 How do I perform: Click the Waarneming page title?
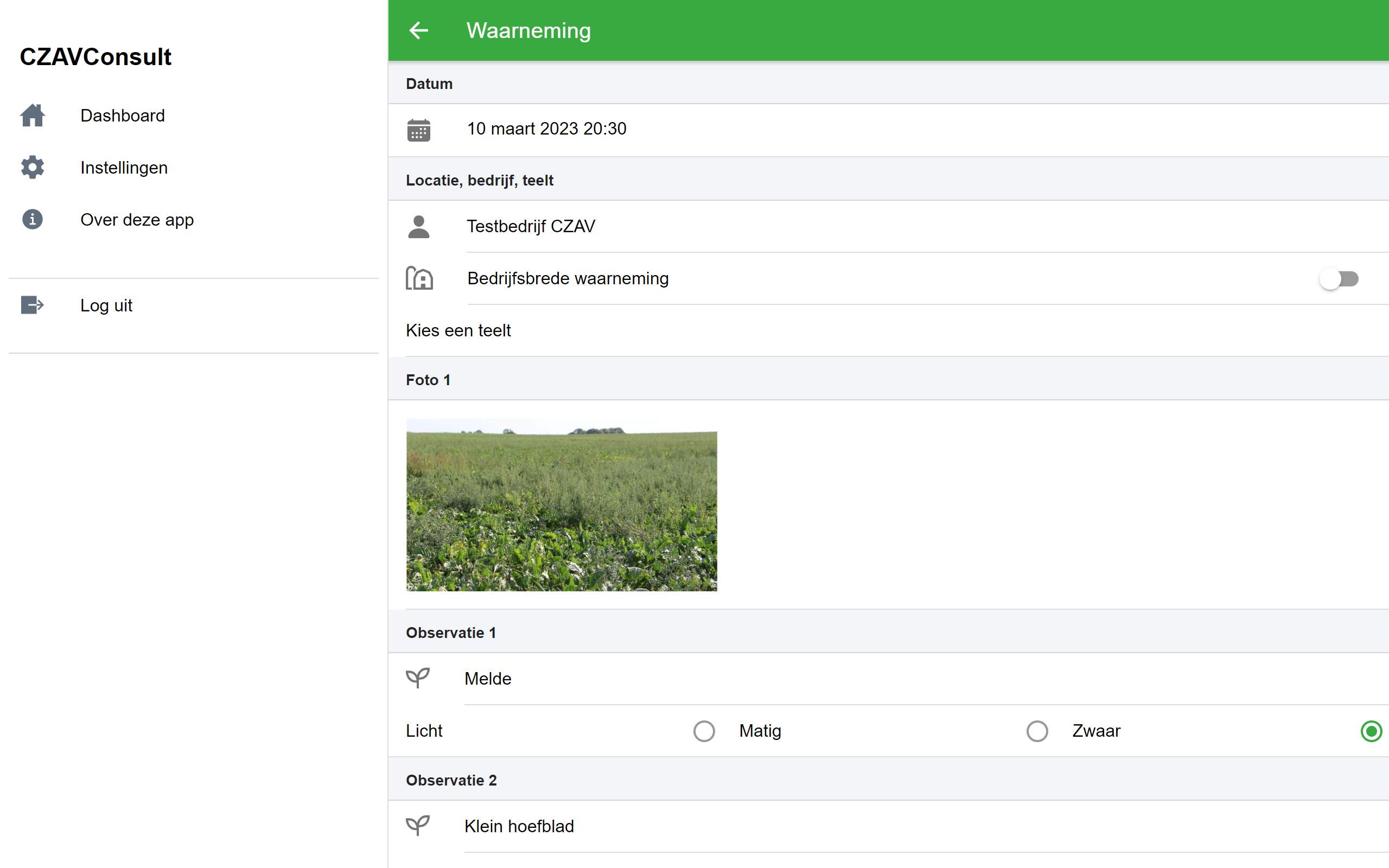pyautogui.click(x=528, y=30)
